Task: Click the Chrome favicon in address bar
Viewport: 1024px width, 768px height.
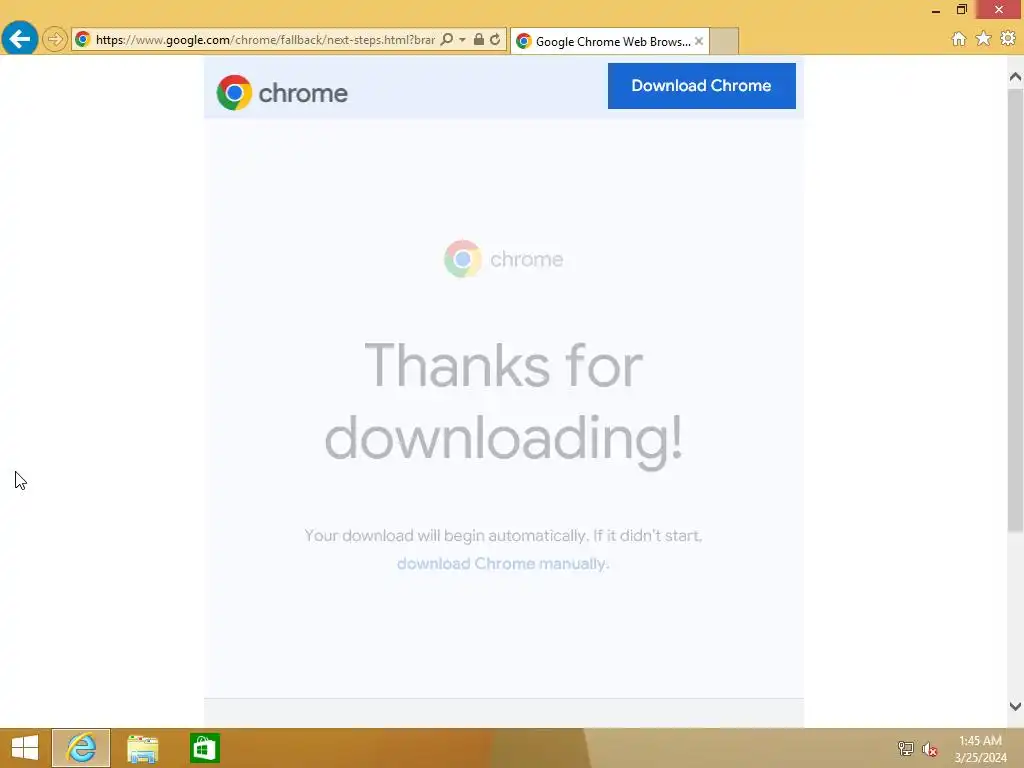Action: click(x=82, y=39)
